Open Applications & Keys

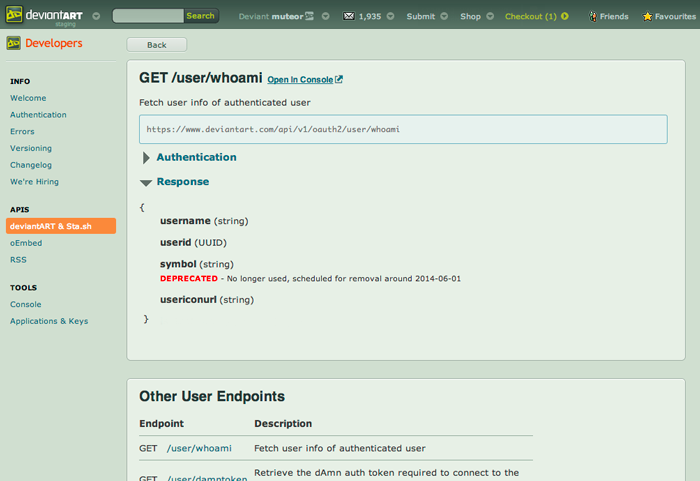49,321
